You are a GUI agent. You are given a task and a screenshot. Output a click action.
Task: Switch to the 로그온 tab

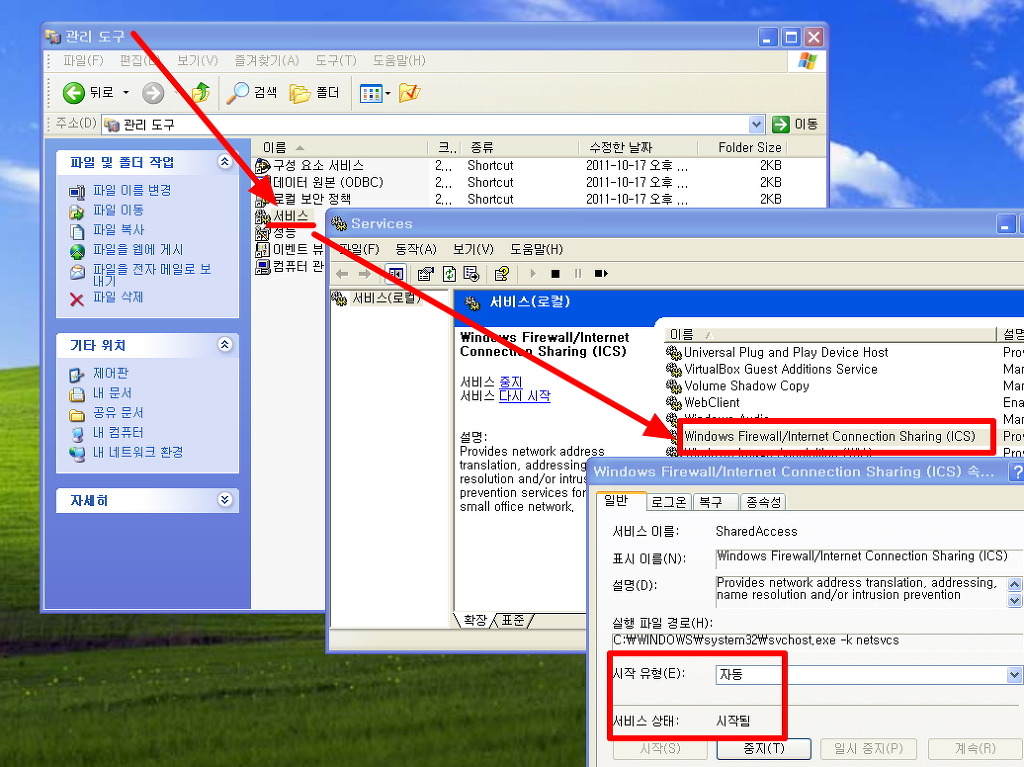[668, 502]
